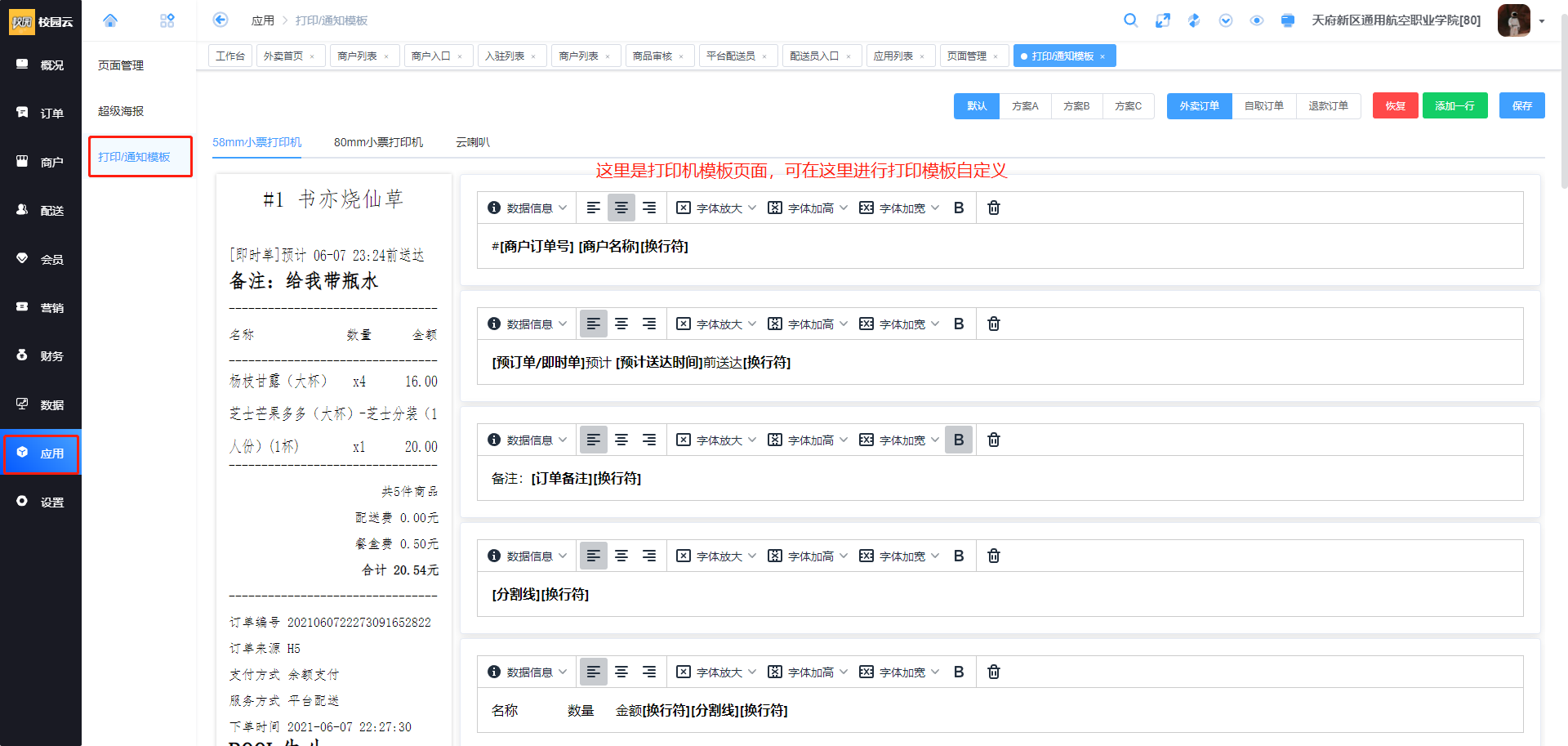The image size is (1568, 746).
Task: Toggle bold on the 订单备注 row
Action: 959,440
